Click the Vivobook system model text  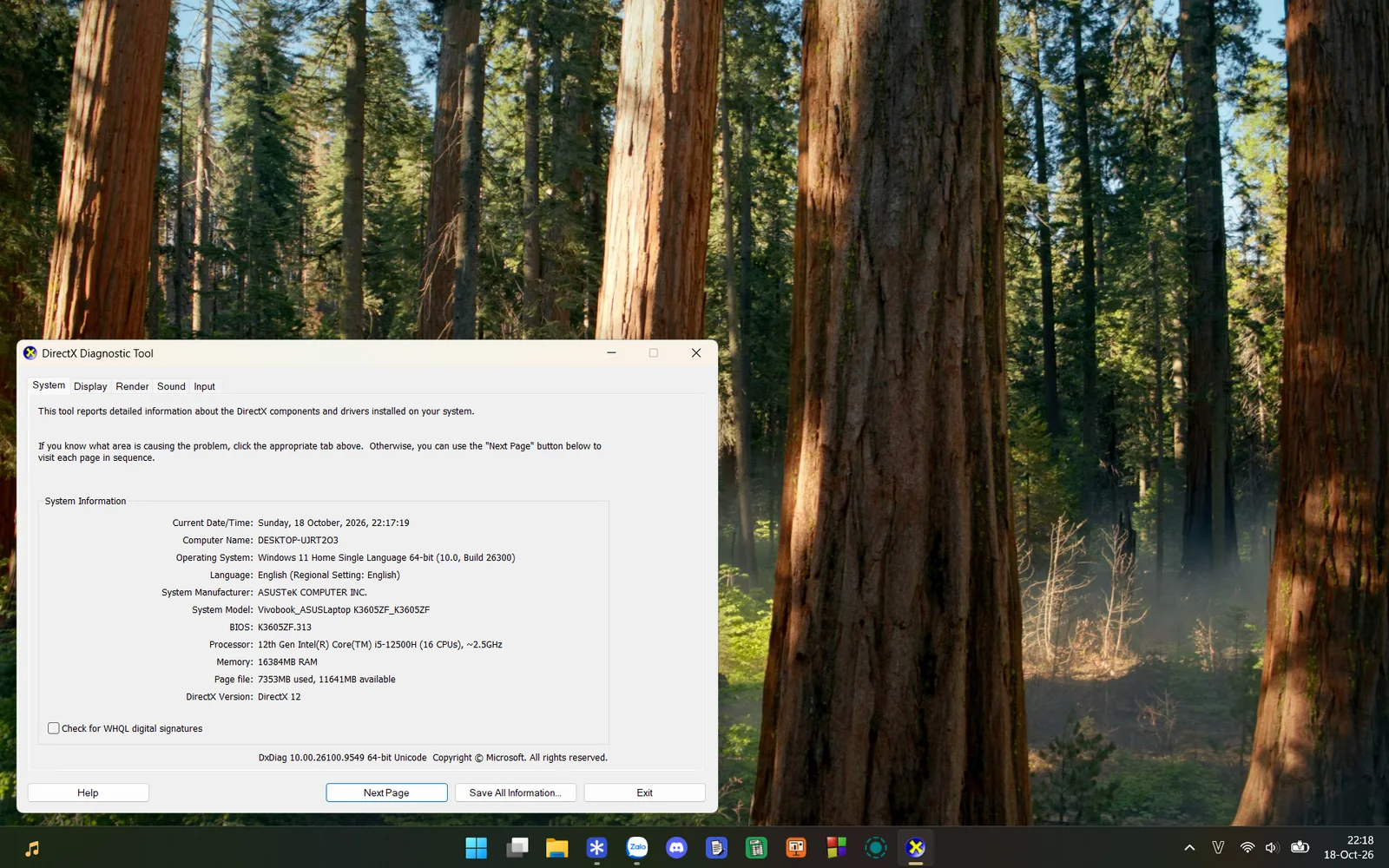344,609
